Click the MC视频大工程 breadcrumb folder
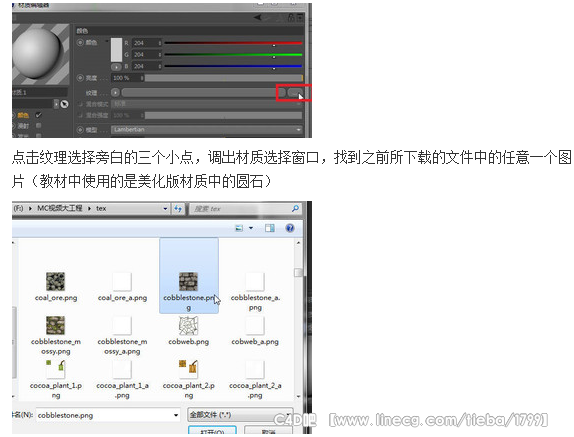Viewport: 574px width, 437px height. click(x=60, y=208)
